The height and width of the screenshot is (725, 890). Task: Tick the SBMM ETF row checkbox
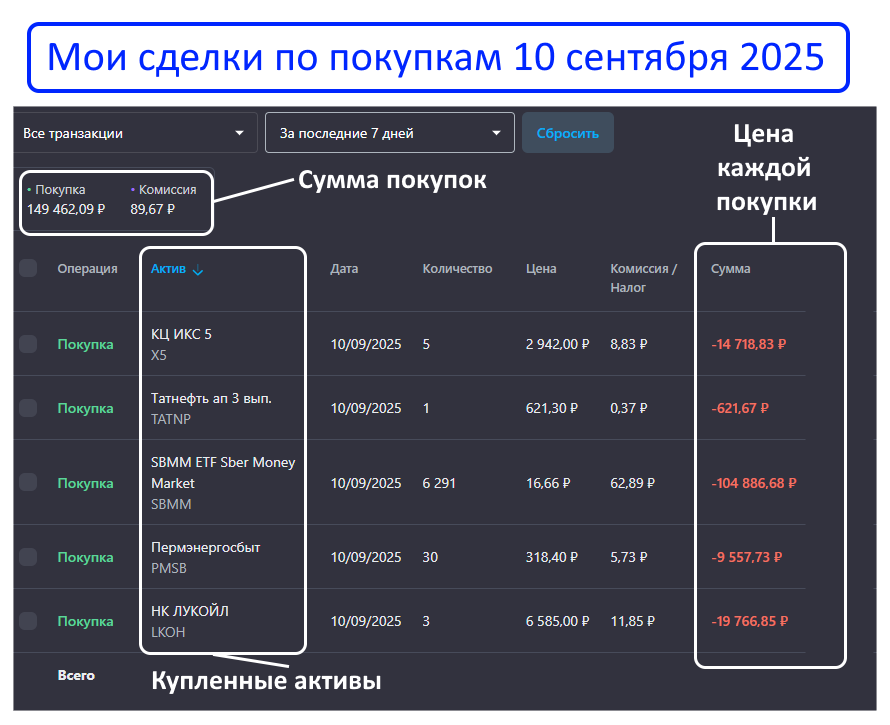click(28, 483)
